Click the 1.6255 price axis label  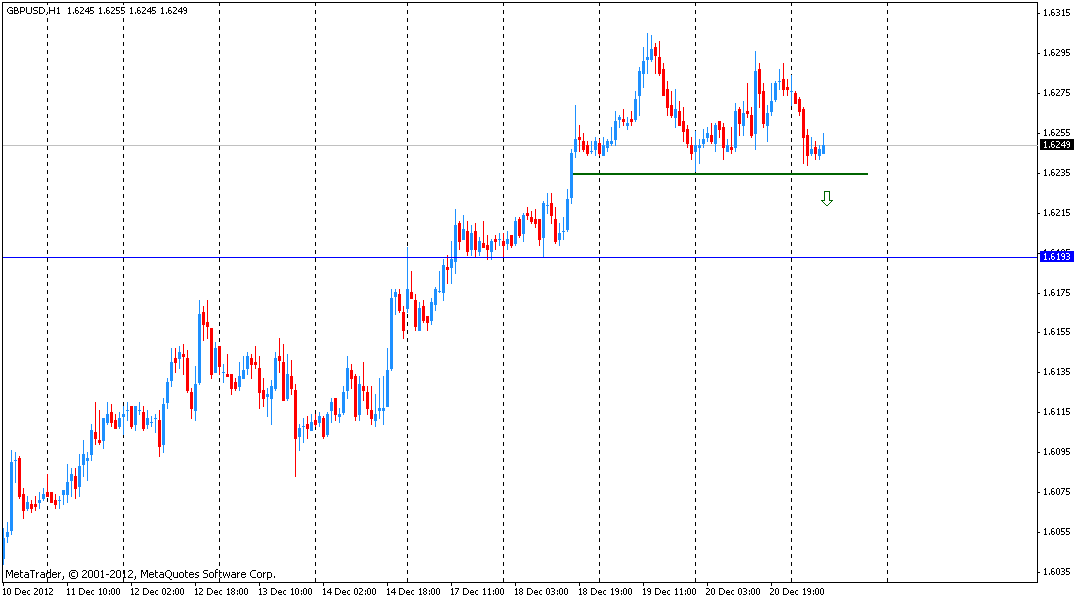tap(1056, 132)
